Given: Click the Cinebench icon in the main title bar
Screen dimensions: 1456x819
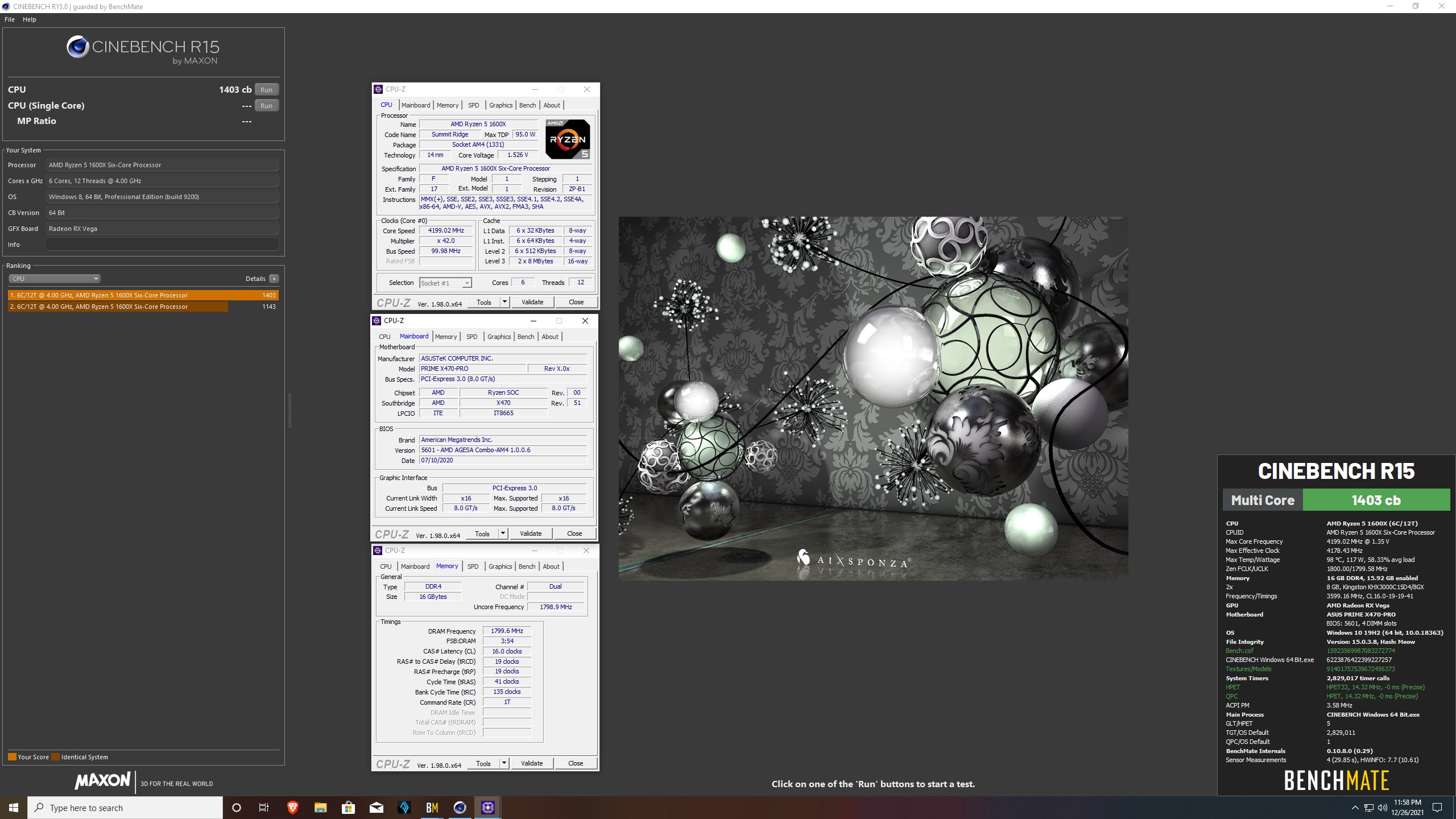Looking at the screenshot, I should pos(6,6).
